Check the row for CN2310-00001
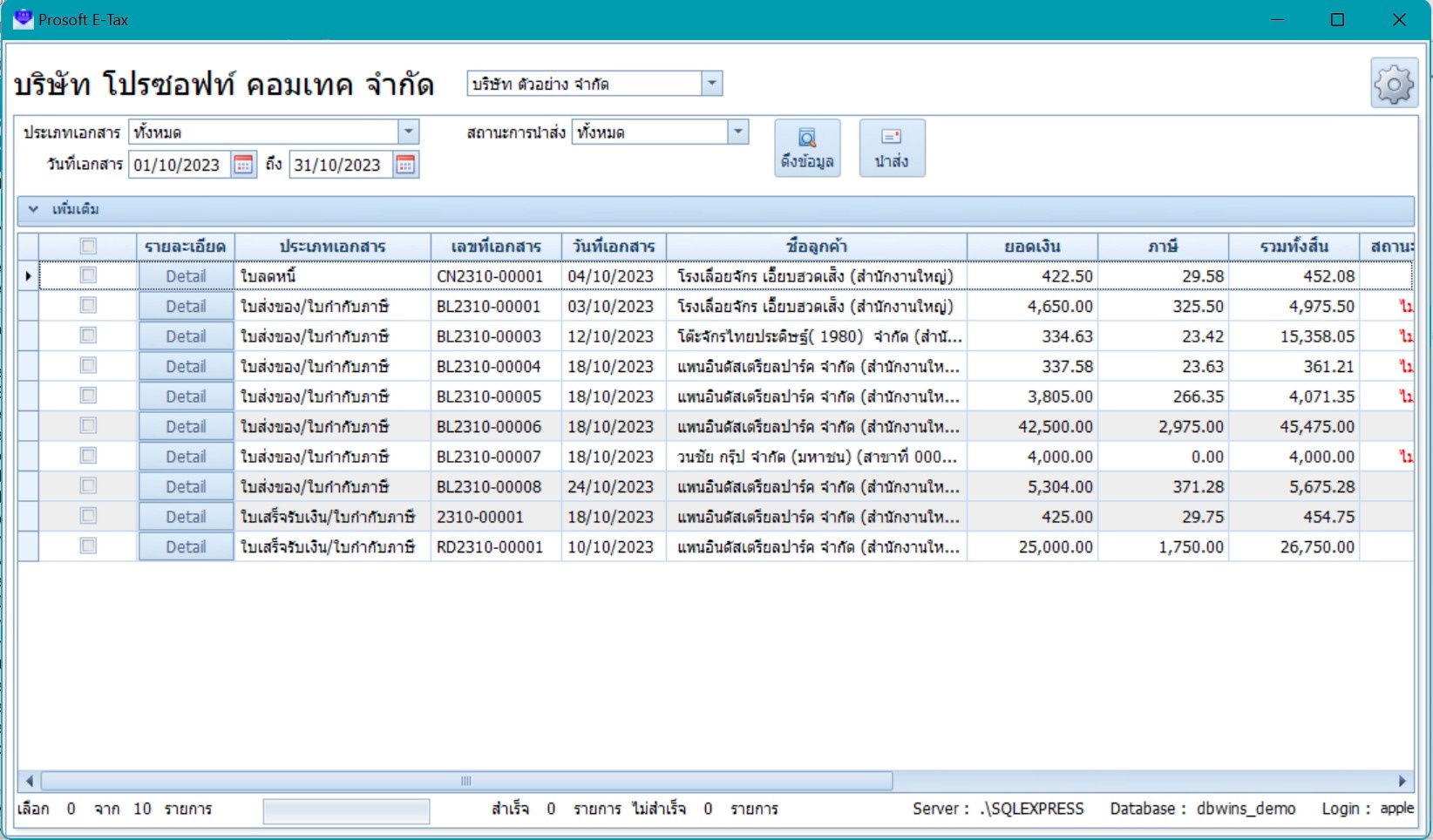The height and width of the screenshot is (840, 1433). click(88, 275)
